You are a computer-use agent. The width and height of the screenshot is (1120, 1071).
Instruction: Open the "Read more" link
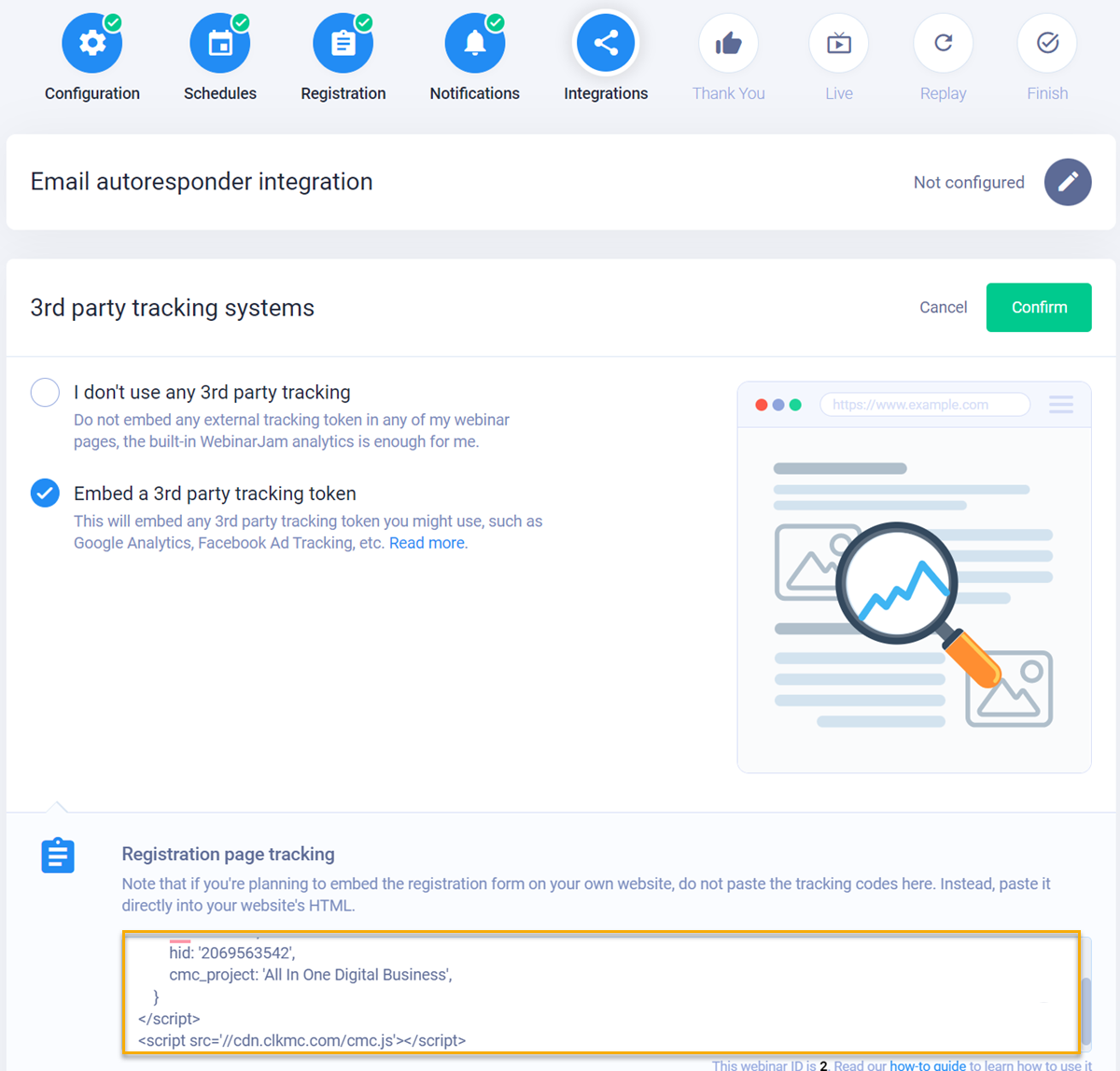click(427, 543)
